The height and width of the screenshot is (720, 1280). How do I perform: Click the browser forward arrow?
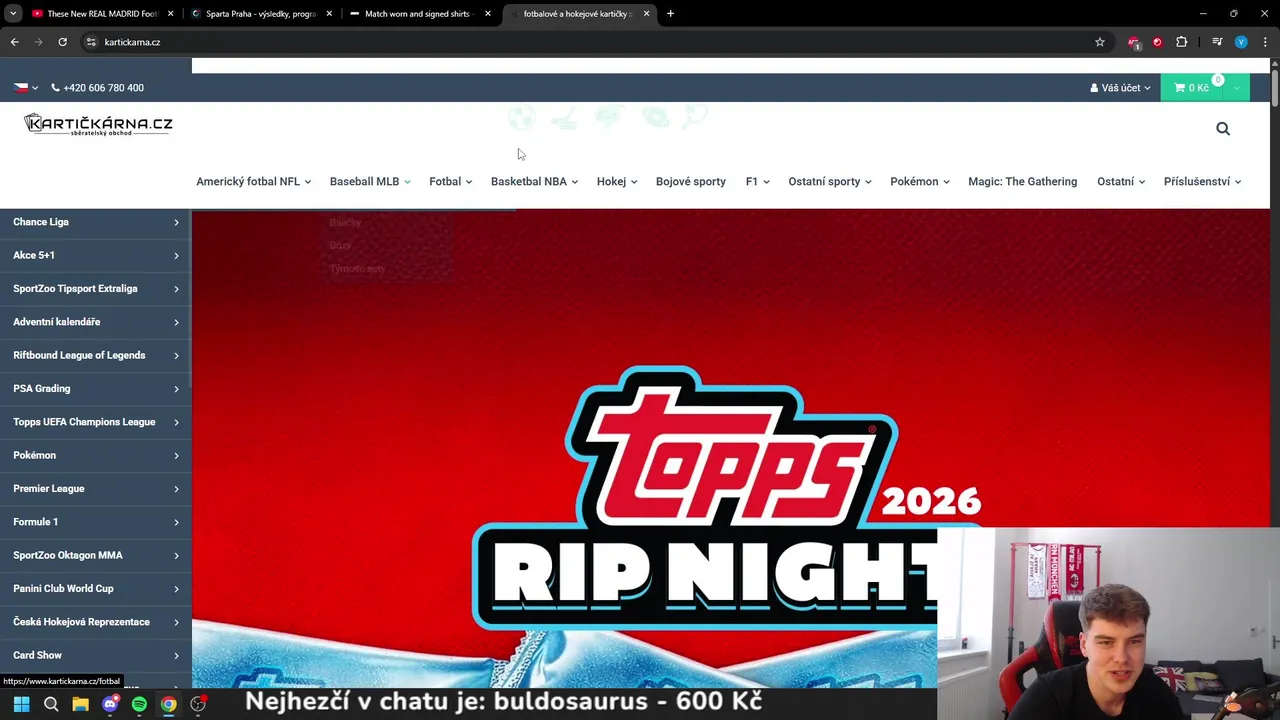[x=38, y=42]
